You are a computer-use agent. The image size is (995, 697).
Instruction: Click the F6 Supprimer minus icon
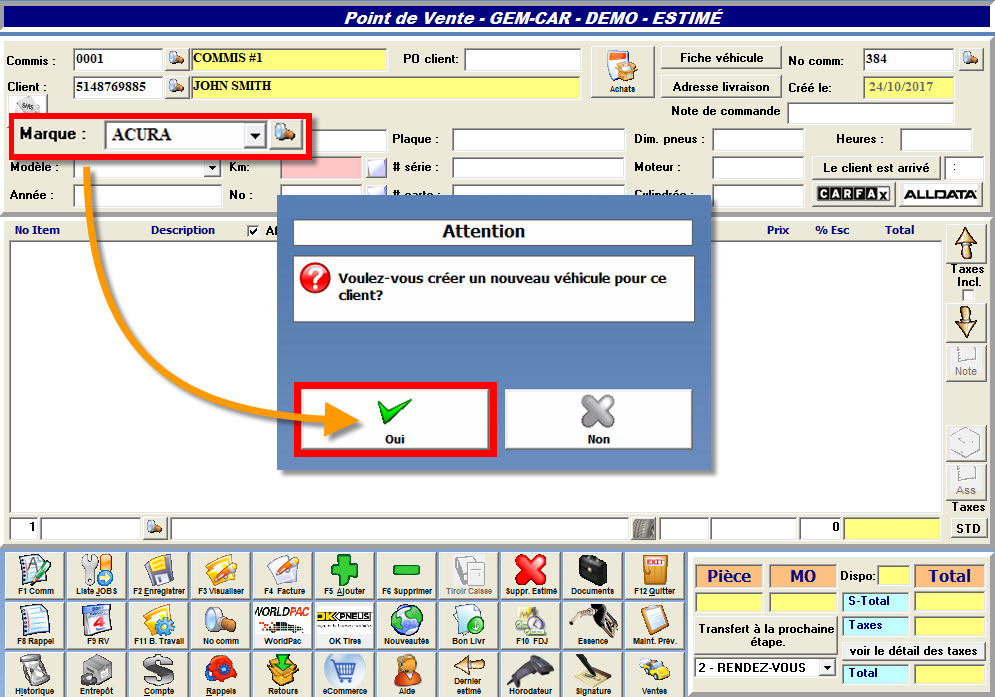pos(407,575)
